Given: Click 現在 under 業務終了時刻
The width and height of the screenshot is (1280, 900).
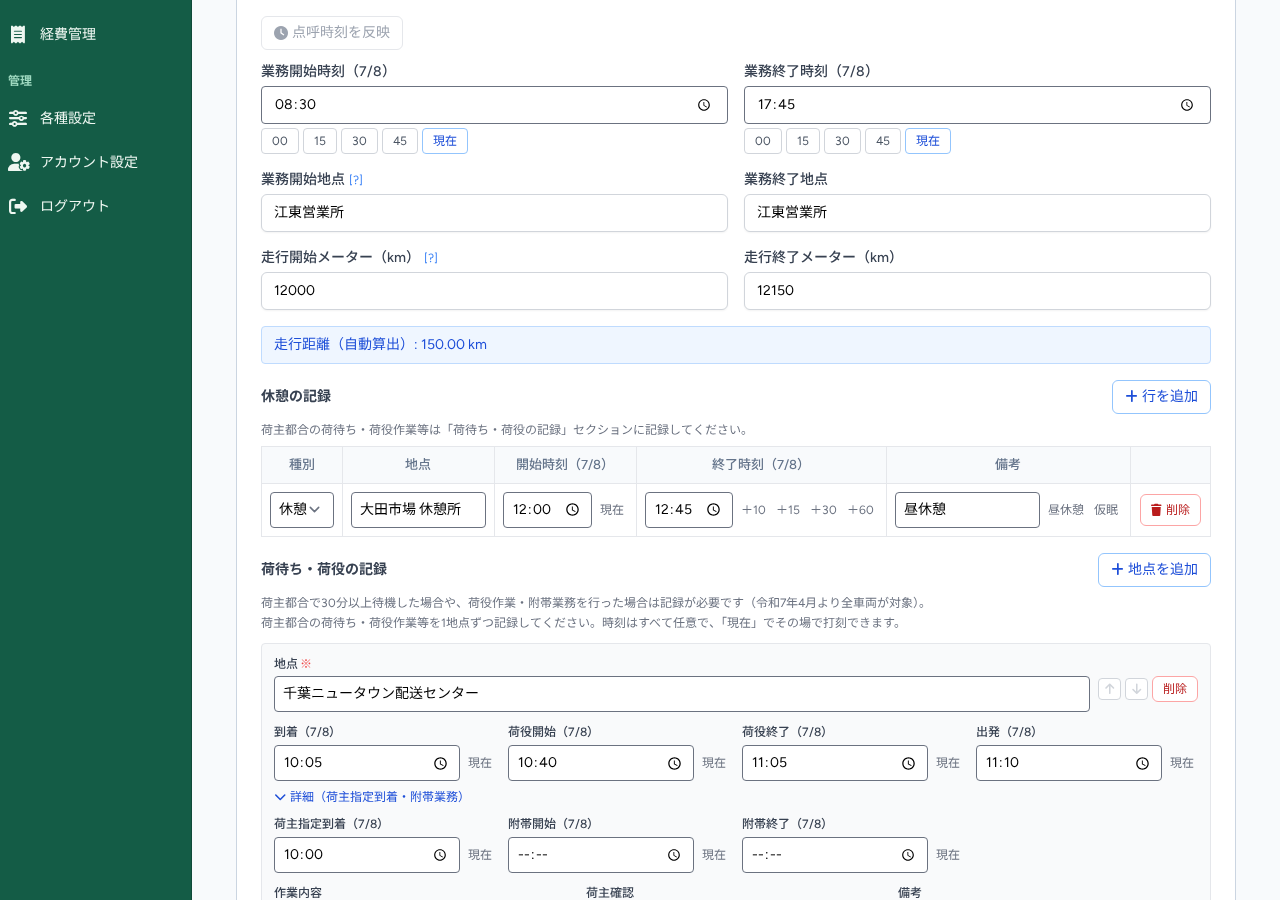Looking at the screenshot, I should 928,141.
